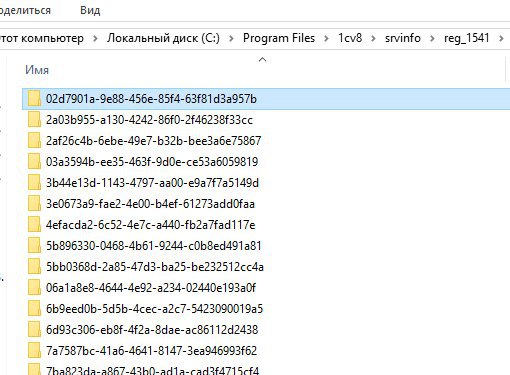Image resolution: width=510 pixels, height=375 pixels.
Task: Click folder icon of 3b44e13d-1143-4797-aa00-e9a7f7a5149d
Action: (34, 183)
